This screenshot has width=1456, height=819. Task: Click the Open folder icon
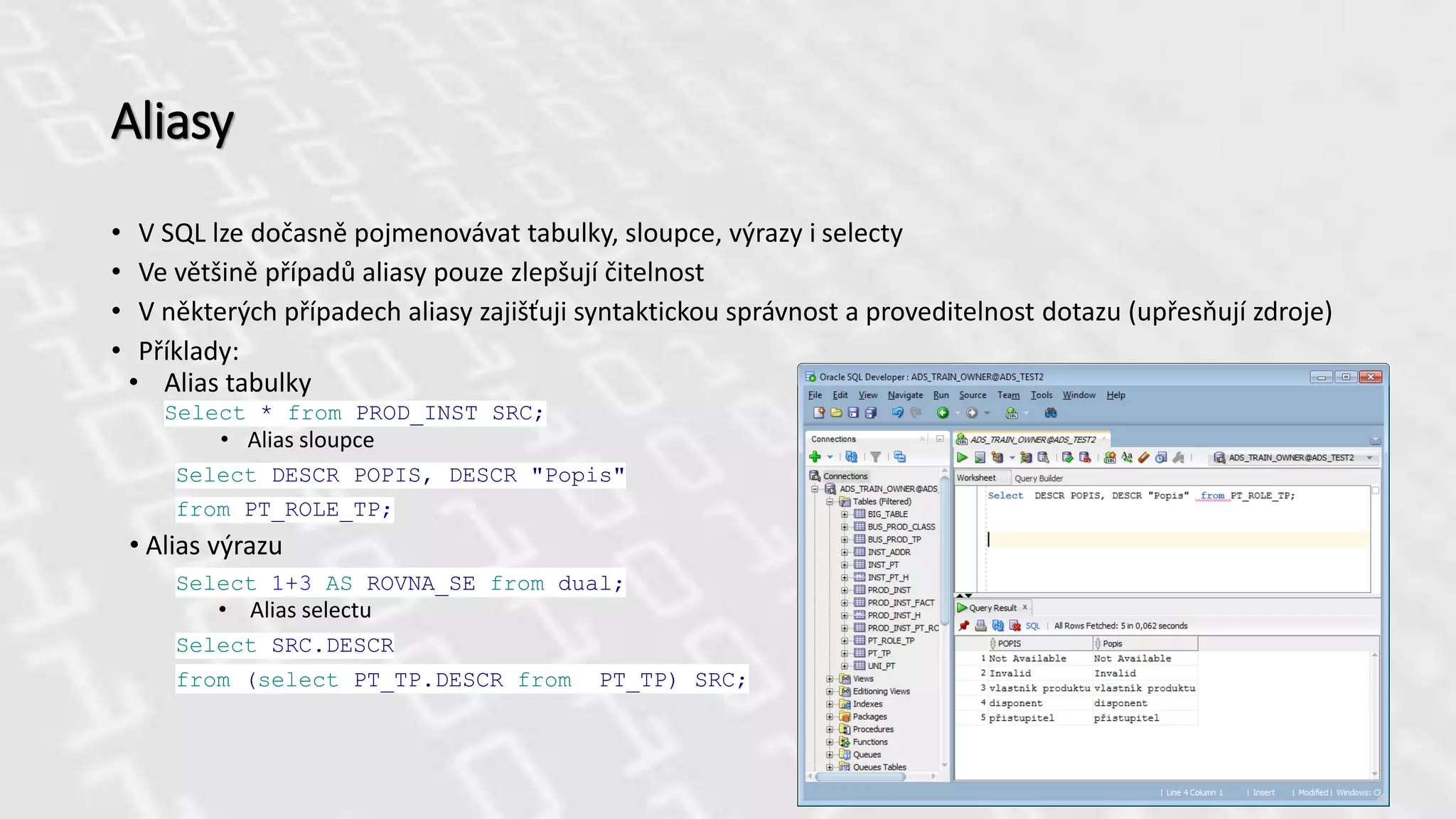(836, 413)
